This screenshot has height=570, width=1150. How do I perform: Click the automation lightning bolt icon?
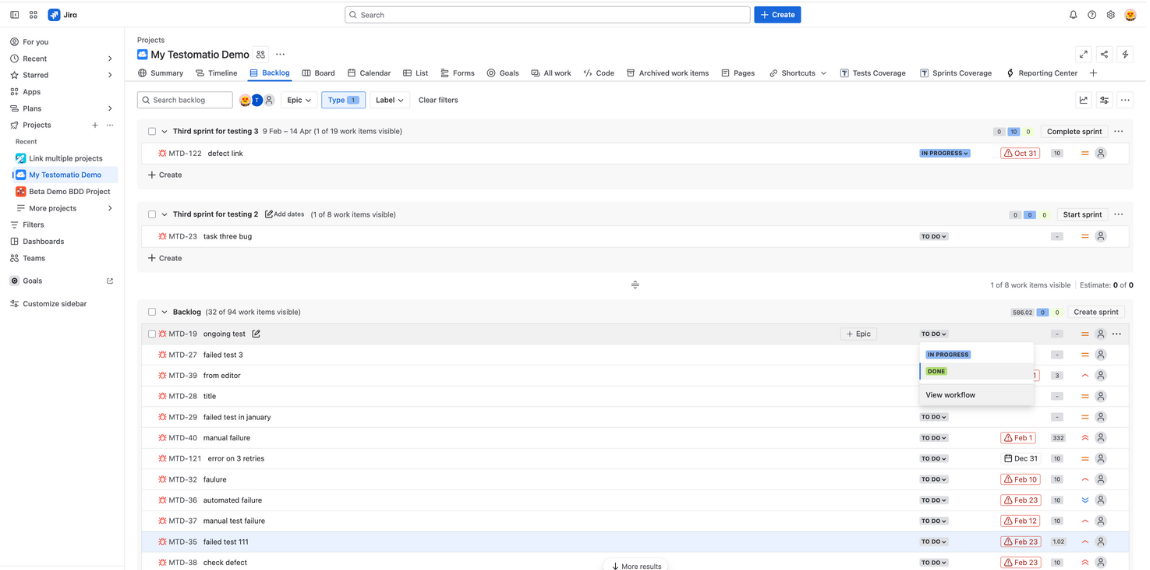[x=1125, y=54]
